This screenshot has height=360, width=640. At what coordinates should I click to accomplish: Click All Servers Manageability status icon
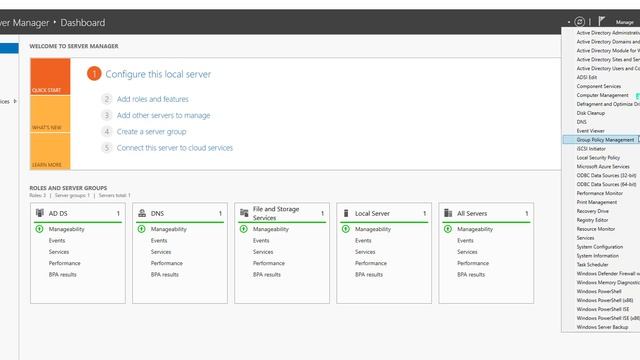tap(448, 229)
